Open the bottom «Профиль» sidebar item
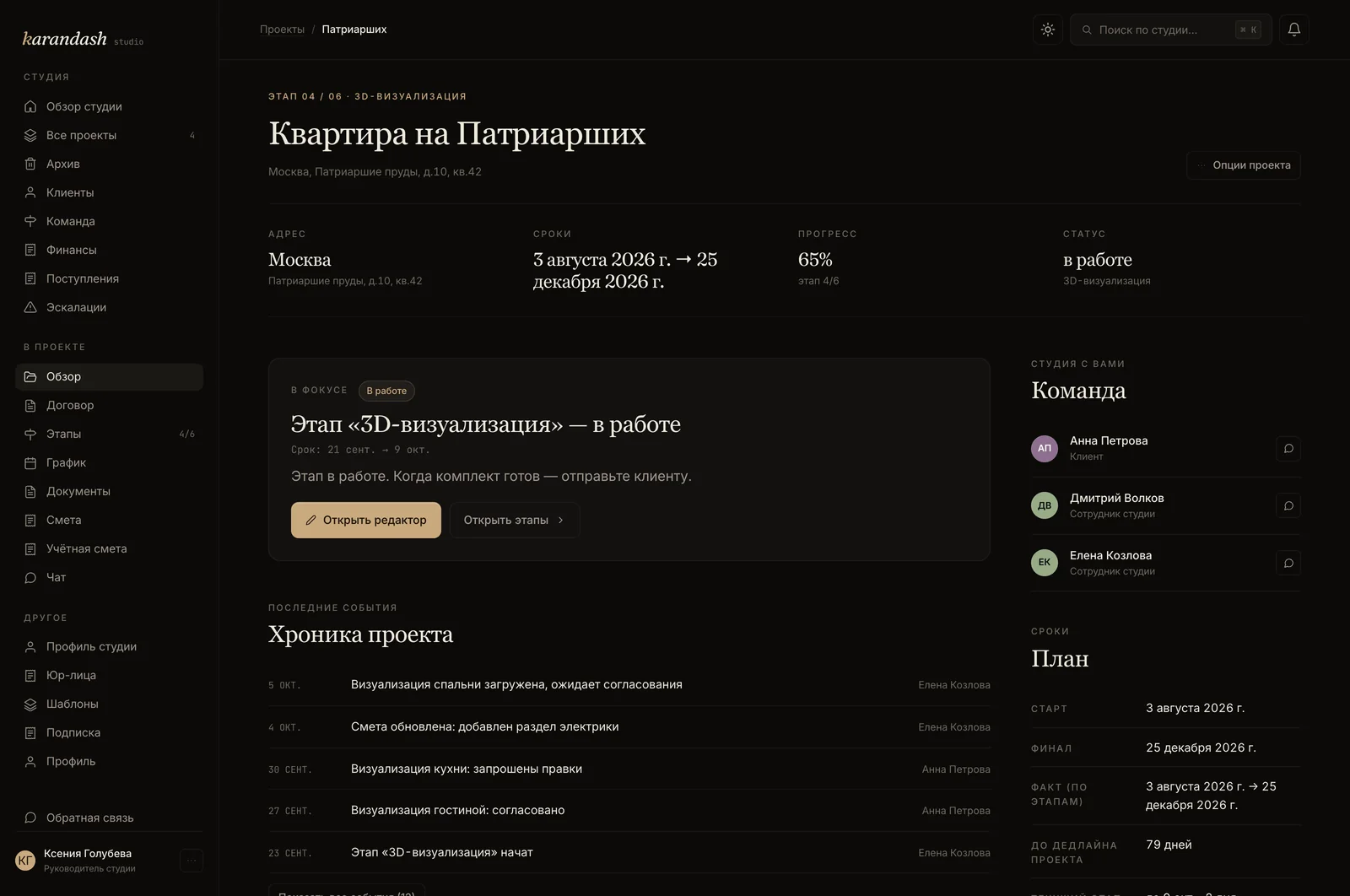The height and width of the screenshot is (896, 1350). point(109,761)
